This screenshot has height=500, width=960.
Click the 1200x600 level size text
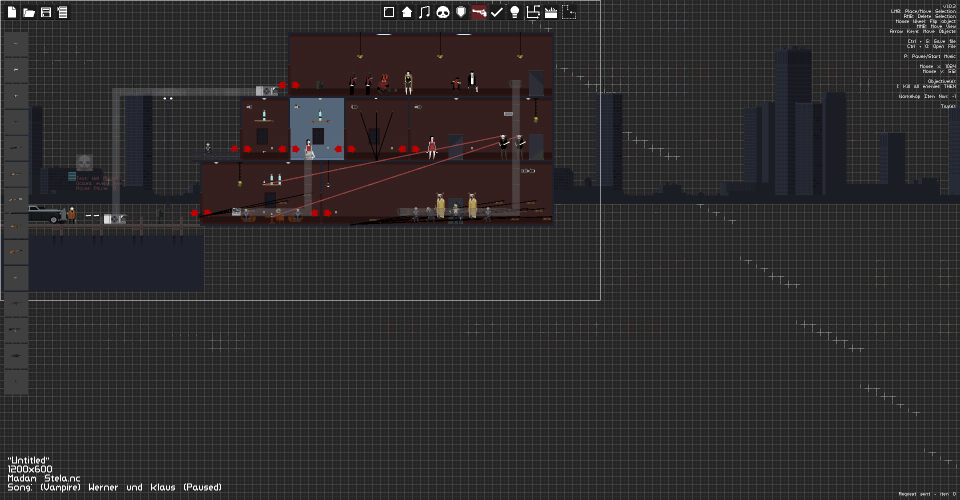coord(30,469)
